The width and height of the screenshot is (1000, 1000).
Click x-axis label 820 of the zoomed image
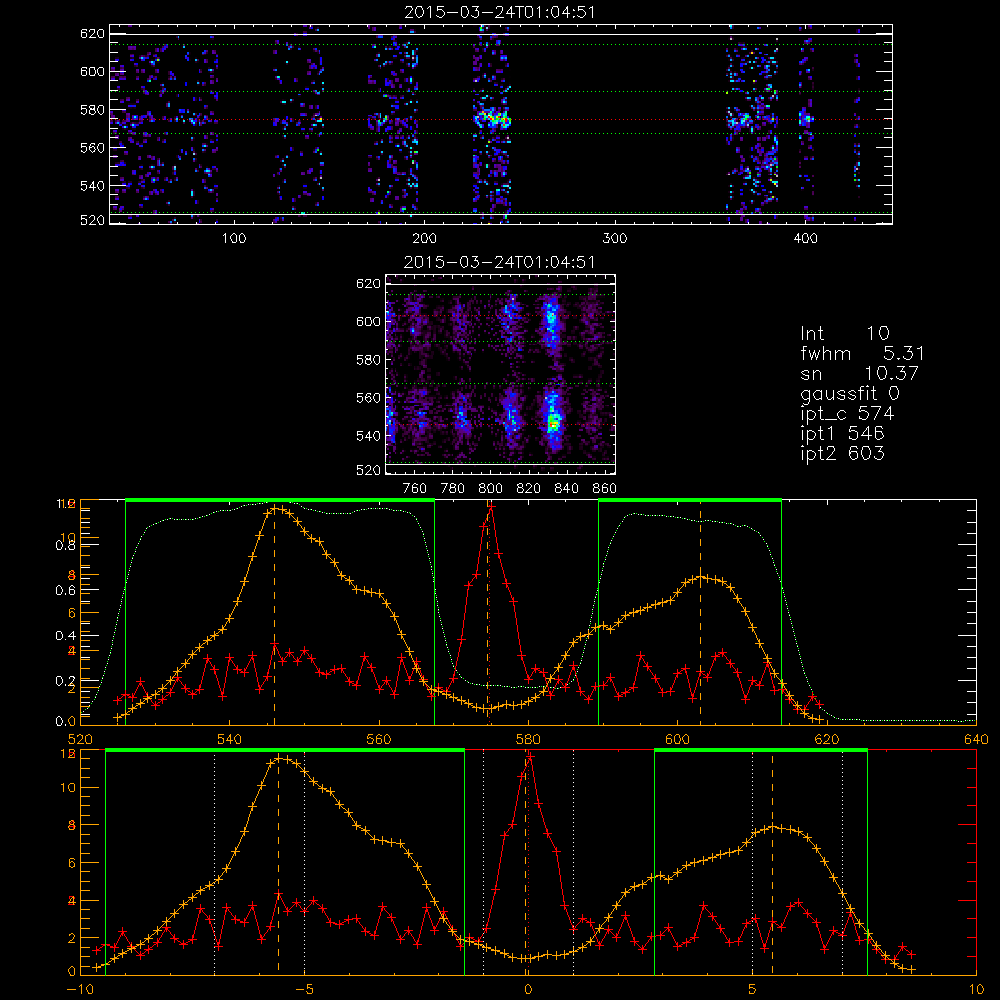(x=529, y=489)
